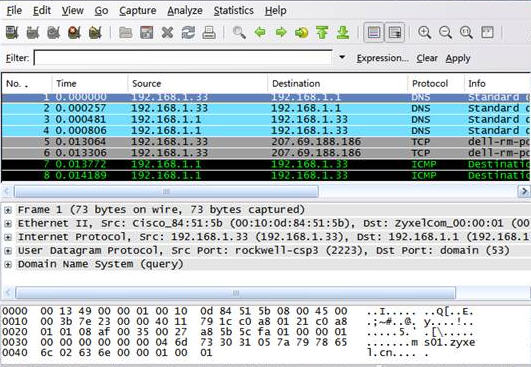Expand the Internet Protocol tree node
This screenshot has width=531, height=367.
[x=8, y=237]
